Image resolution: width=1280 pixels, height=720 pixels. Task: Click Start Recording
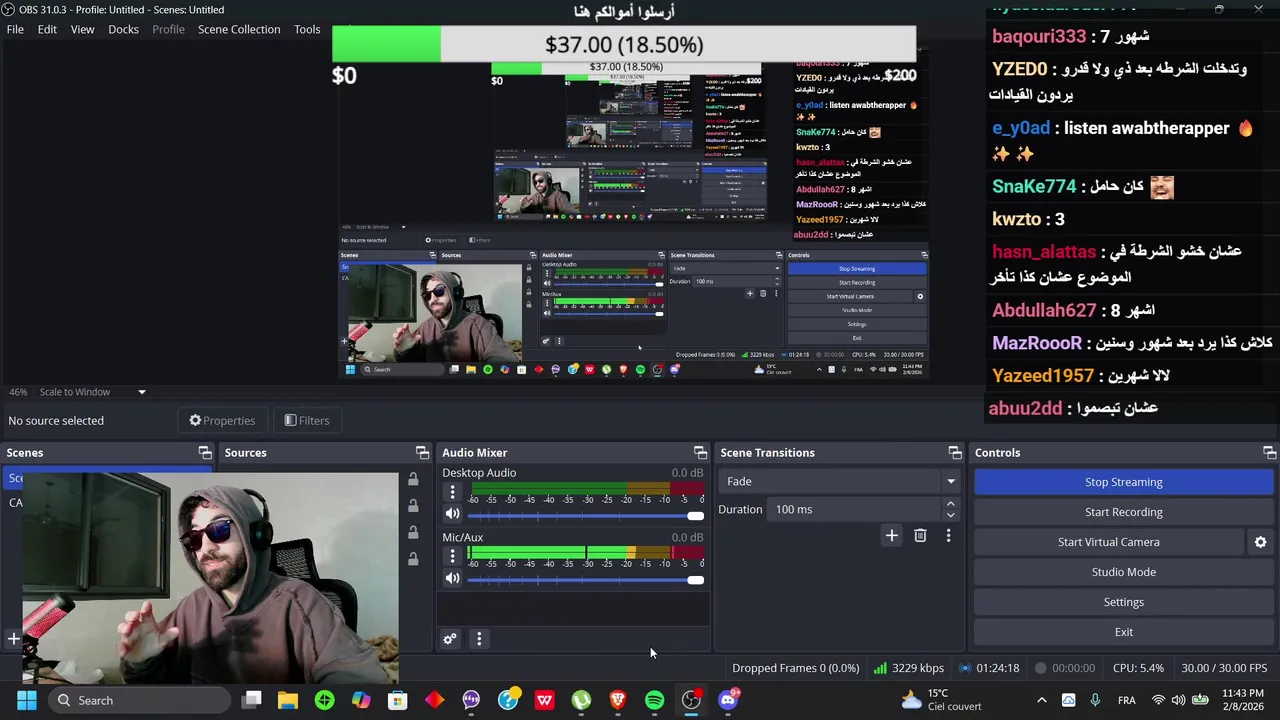(1123, 512)
